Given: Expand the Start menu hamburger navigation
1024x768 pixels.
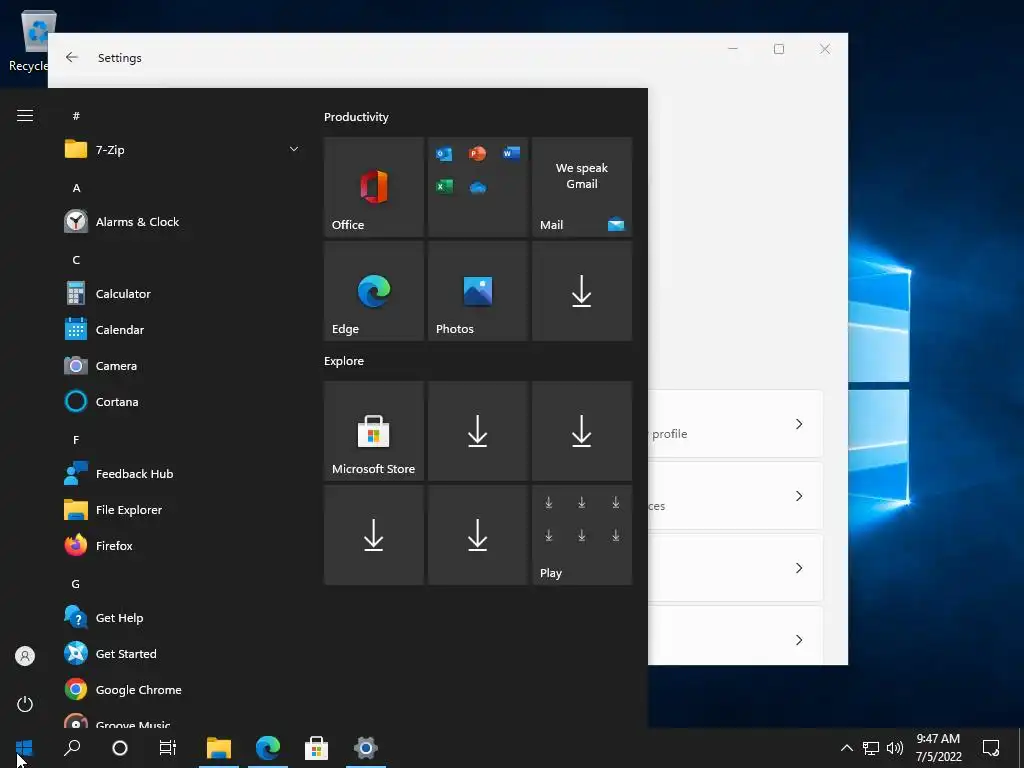Looking at the screenshot, I should click(25, 116).
